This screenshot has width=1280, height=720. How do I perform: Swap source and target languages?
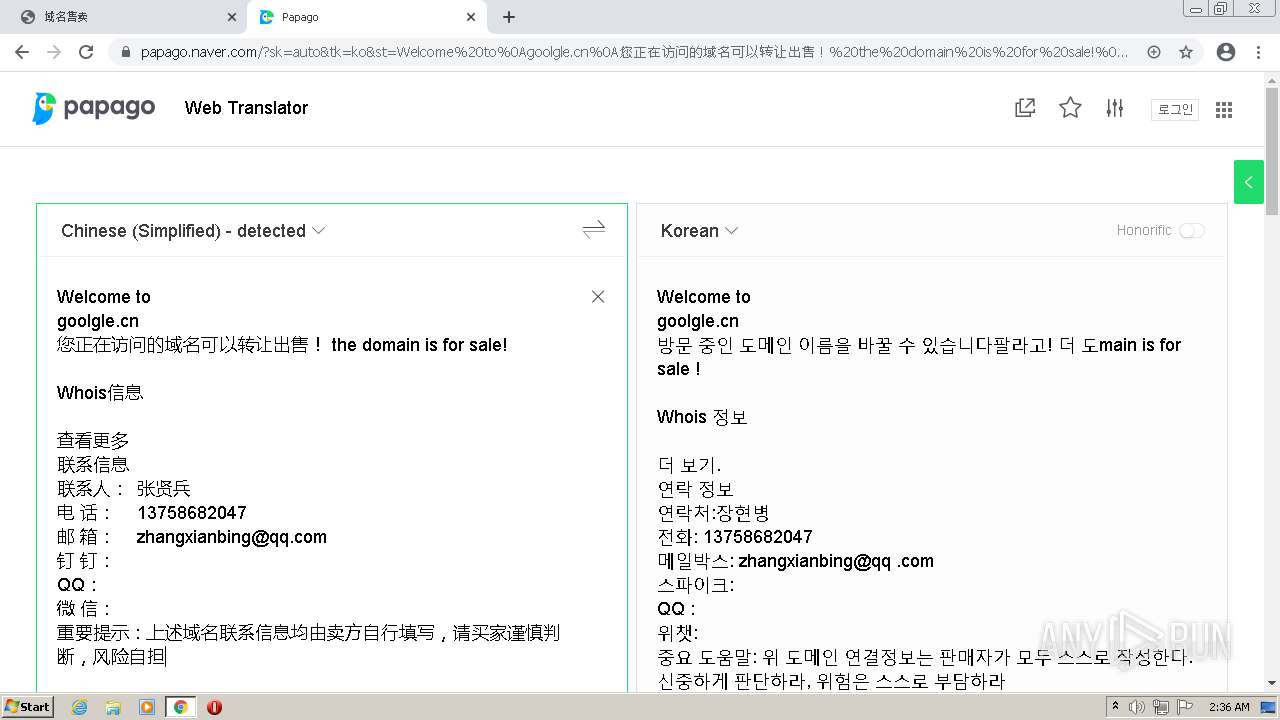(594, 230)
